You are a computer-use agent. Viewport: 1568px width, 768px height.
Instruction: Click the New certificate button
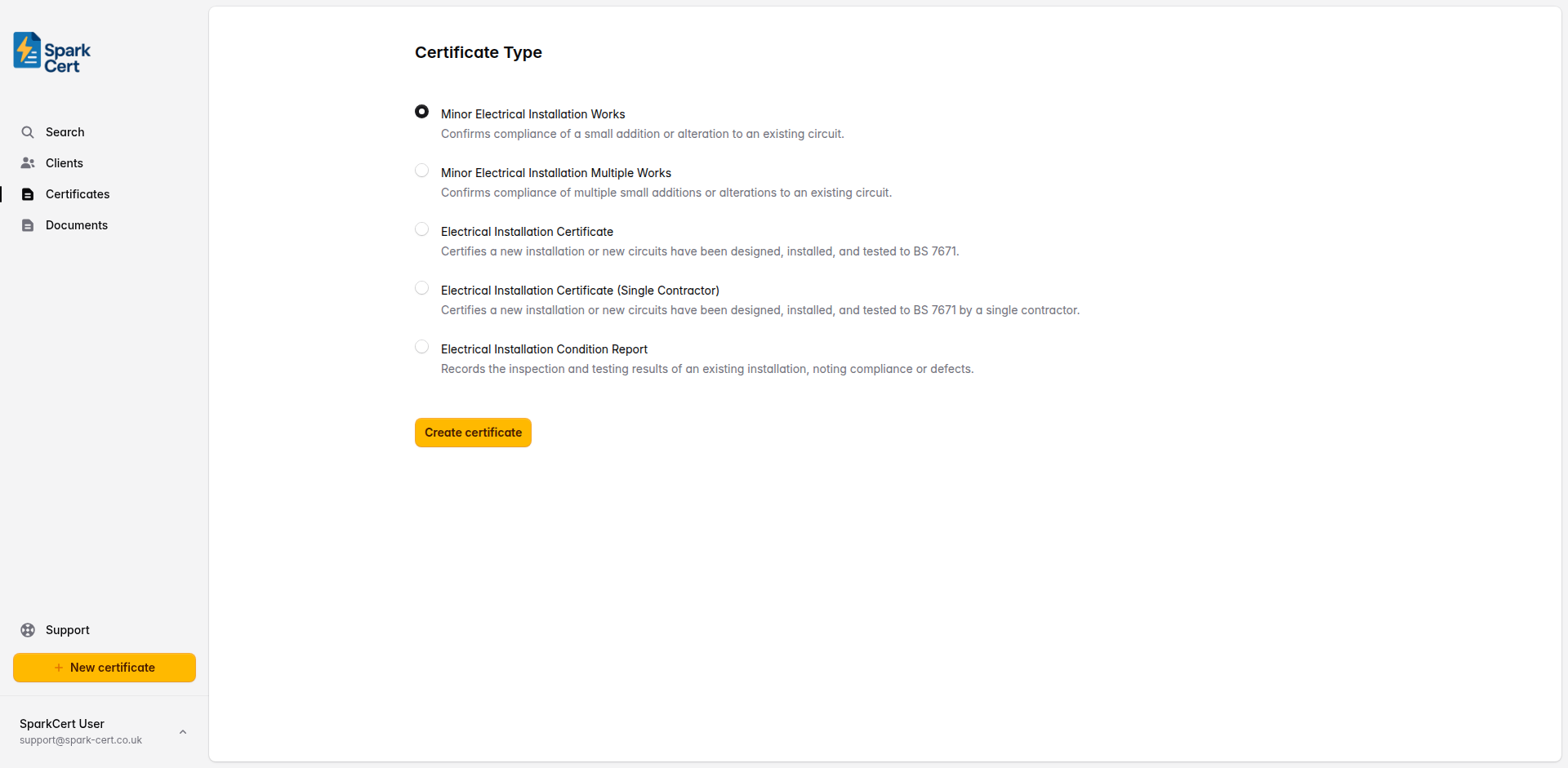tap(104, 667)
